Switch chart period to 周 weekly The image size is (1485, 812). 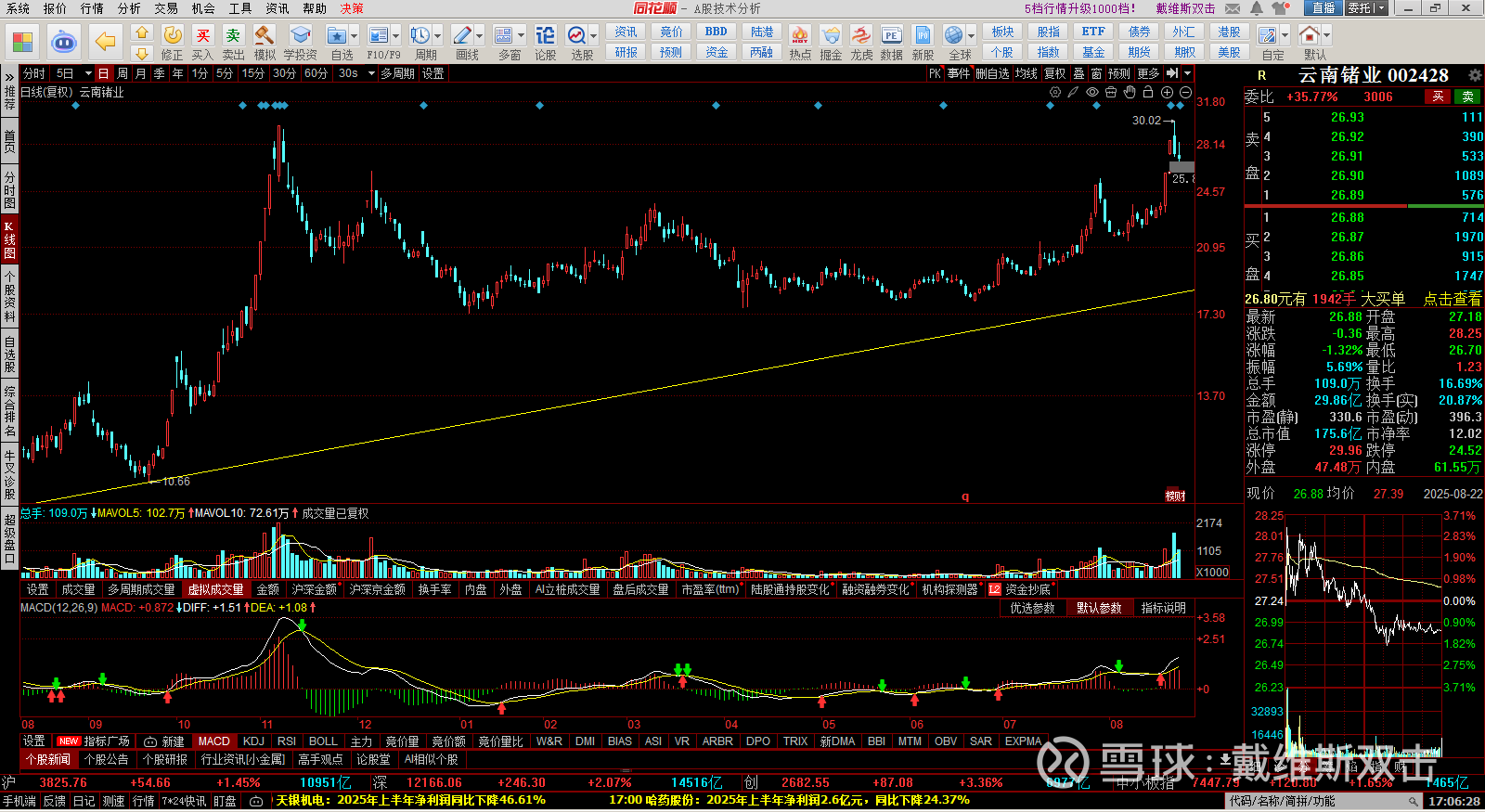(123, 73)
